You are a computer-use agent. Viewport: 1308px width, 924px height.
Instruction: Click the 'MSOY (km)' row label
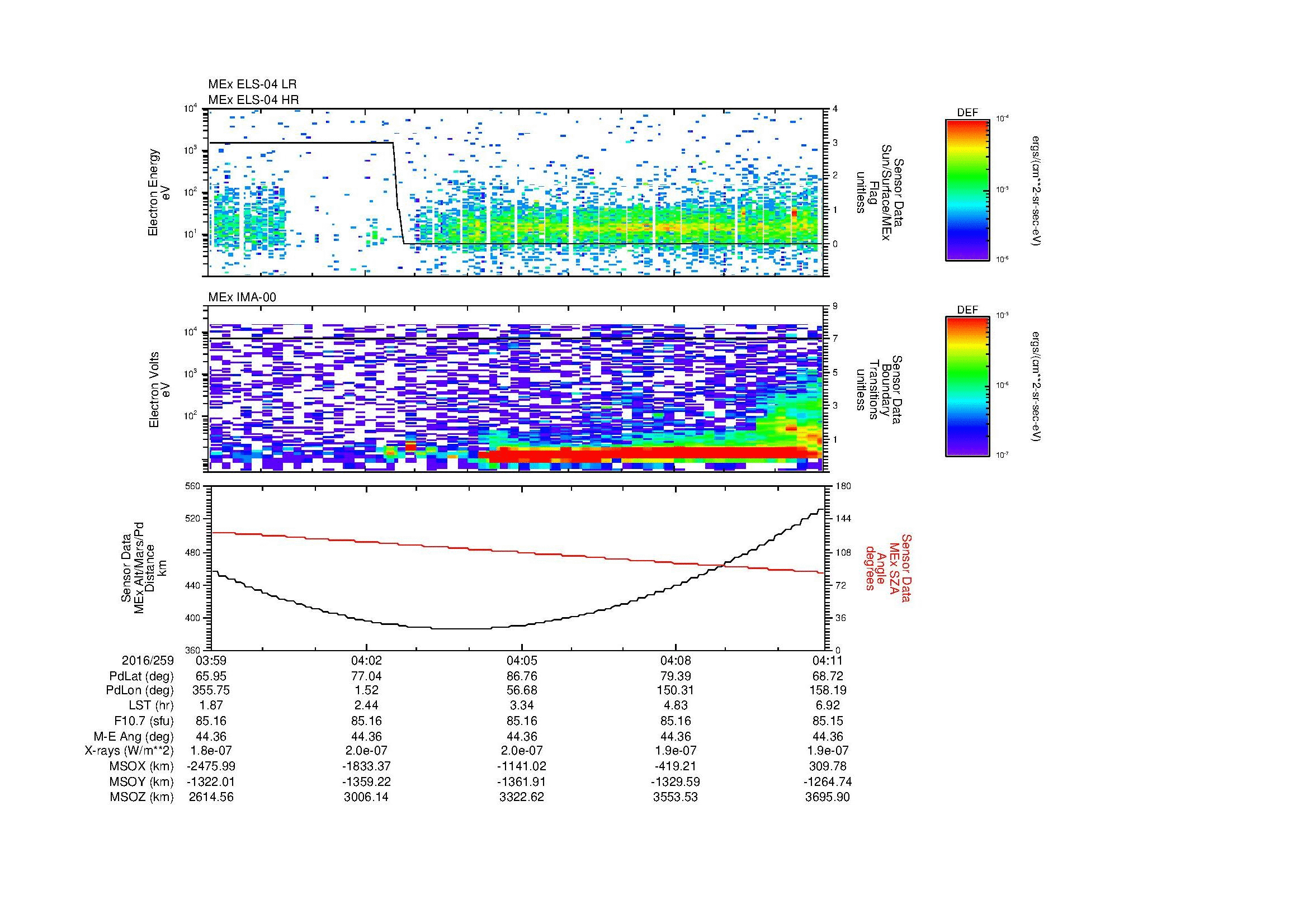pos(142,781)
